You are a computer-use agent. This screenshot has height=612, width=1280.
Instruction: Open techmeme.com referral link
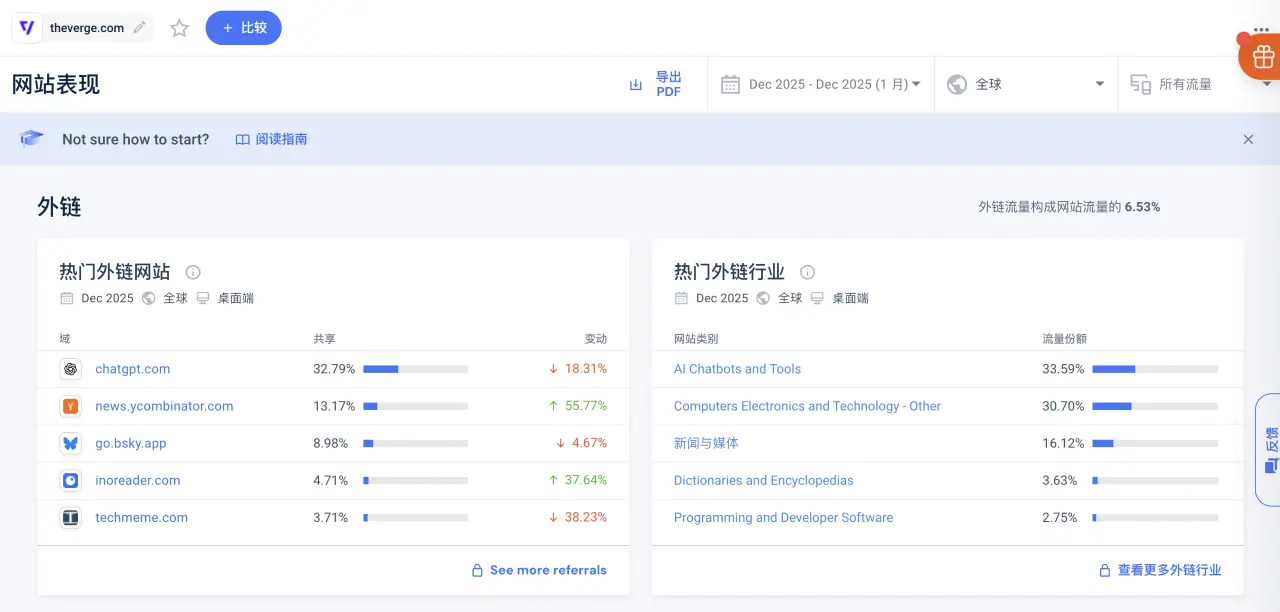pyautogui.click(x=141, y=517)
